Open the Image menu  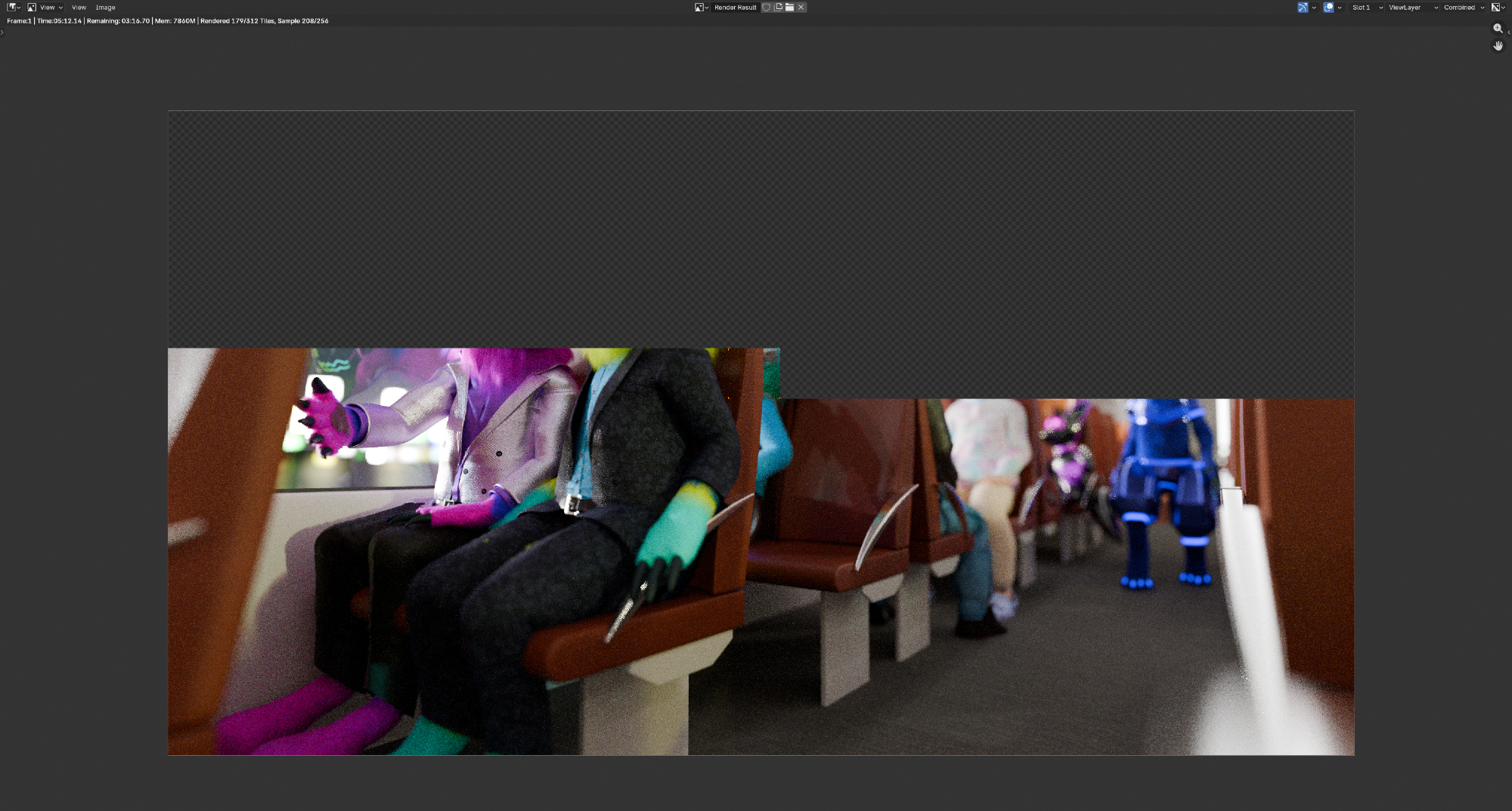105,8
